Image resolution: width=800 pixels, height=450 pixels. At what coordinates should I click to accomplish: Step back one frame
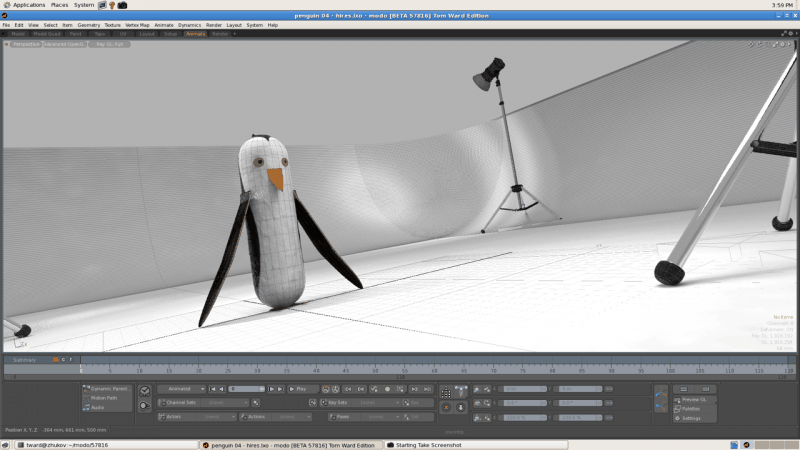coord(222,389)
